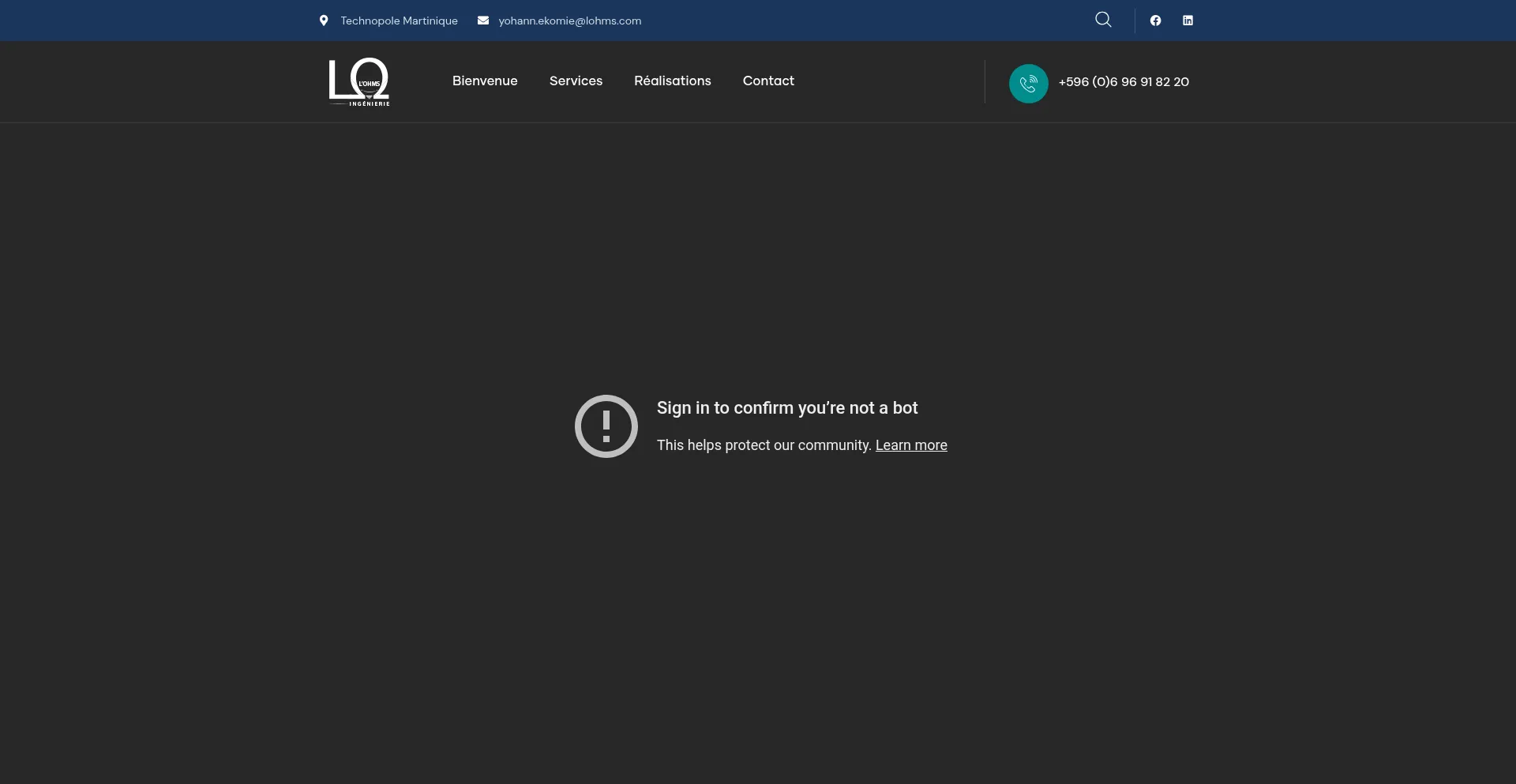Follow the Learn more link
1516x784 pixels.
pyautogui.click(x=911, y=445)
